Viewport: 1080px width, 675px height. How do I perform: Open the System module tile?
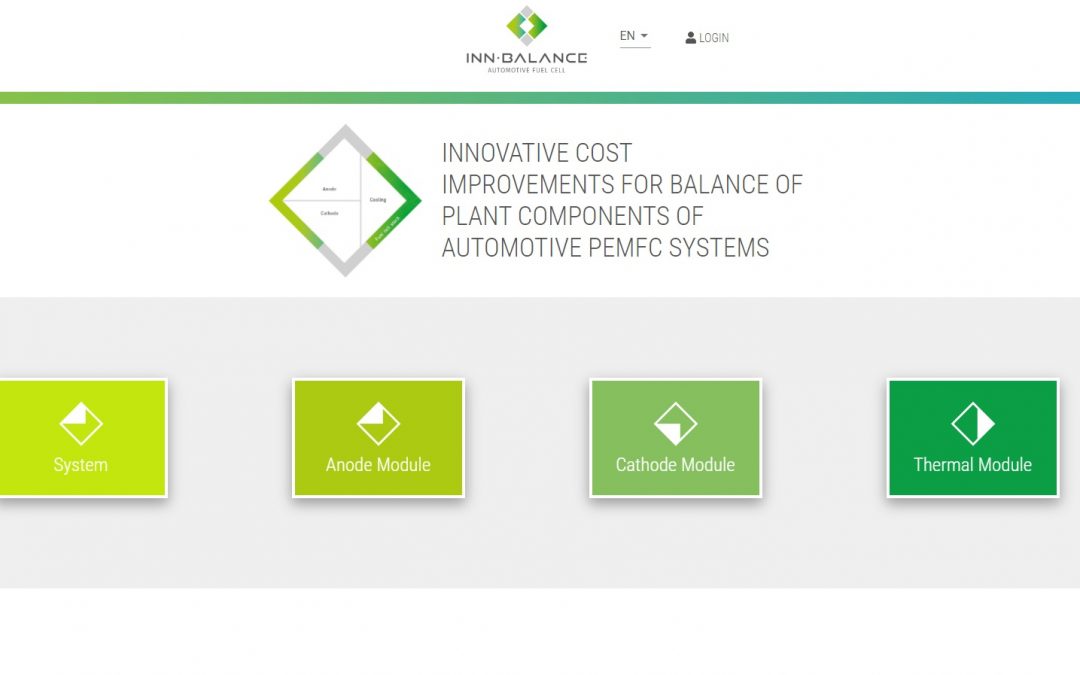(x=83, y=438)
